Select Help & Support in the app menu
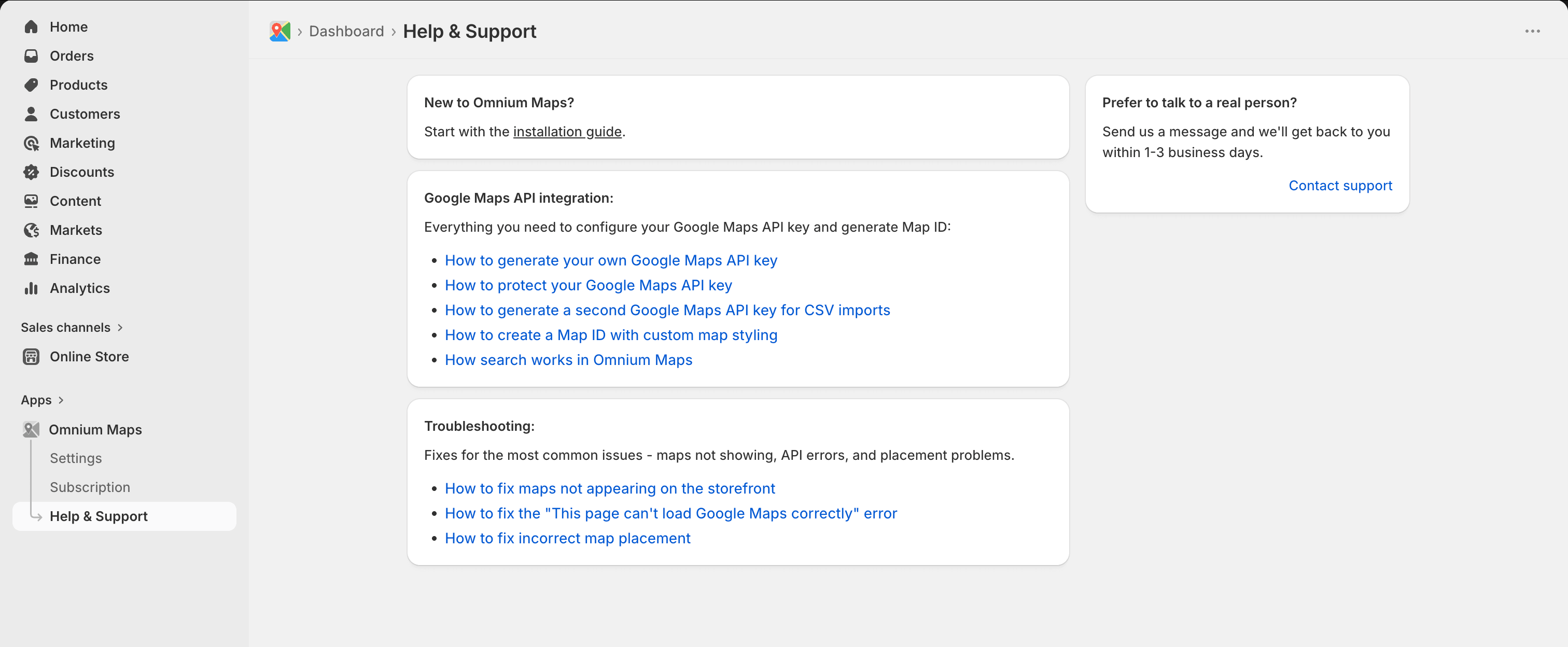Image resolution: width=1568 pixels, height=647 pixels. [x=99, y=516]
